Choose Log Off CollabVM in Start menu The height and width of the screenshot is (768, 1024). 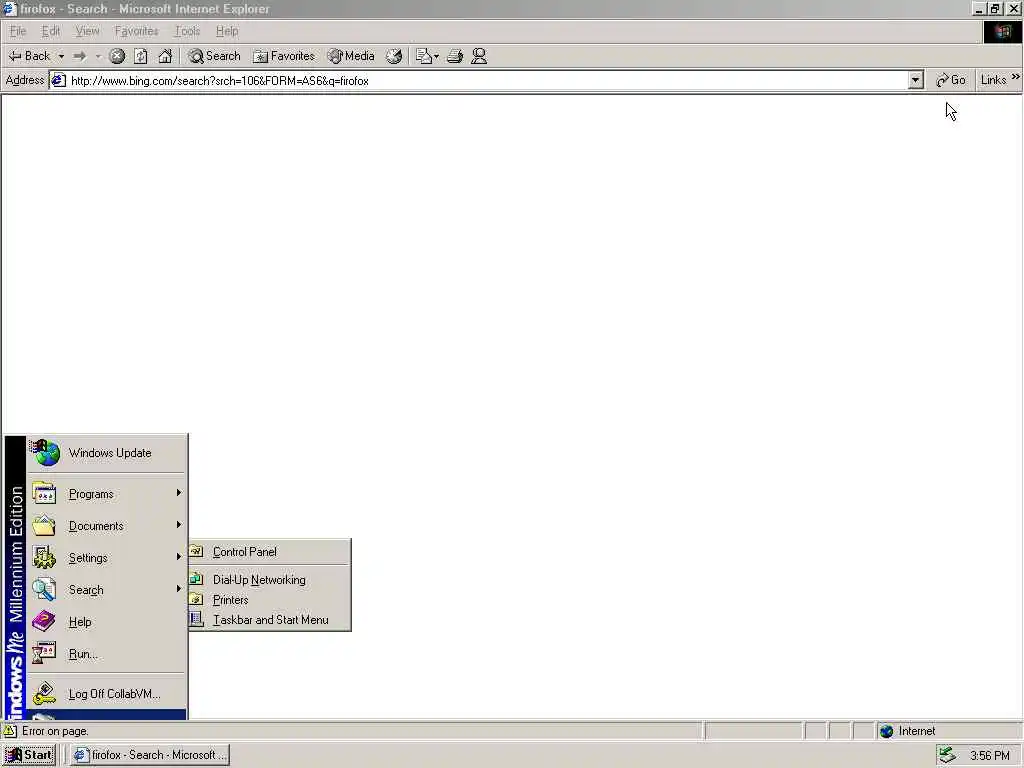point(107,694)
